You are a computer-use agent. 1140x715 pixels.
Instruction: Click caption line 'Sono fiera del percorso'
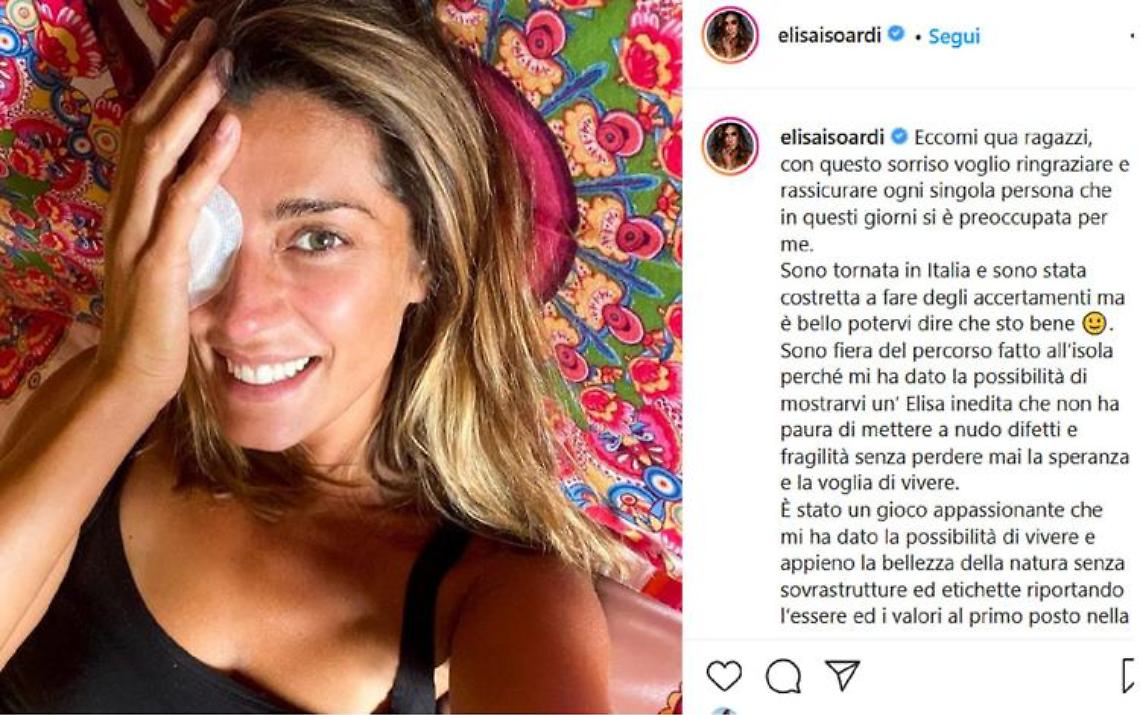[947, 351]
